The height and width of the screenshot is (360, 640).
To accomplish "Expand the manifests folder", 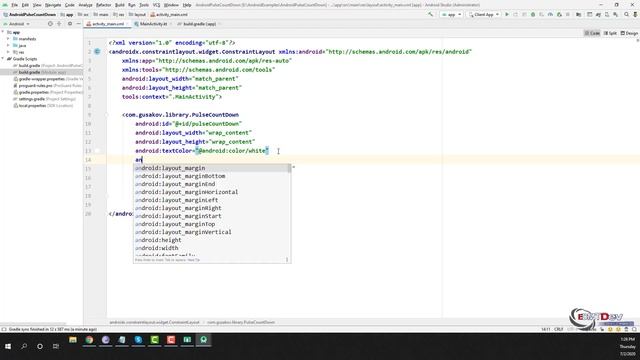I will (x=8, y=39).
